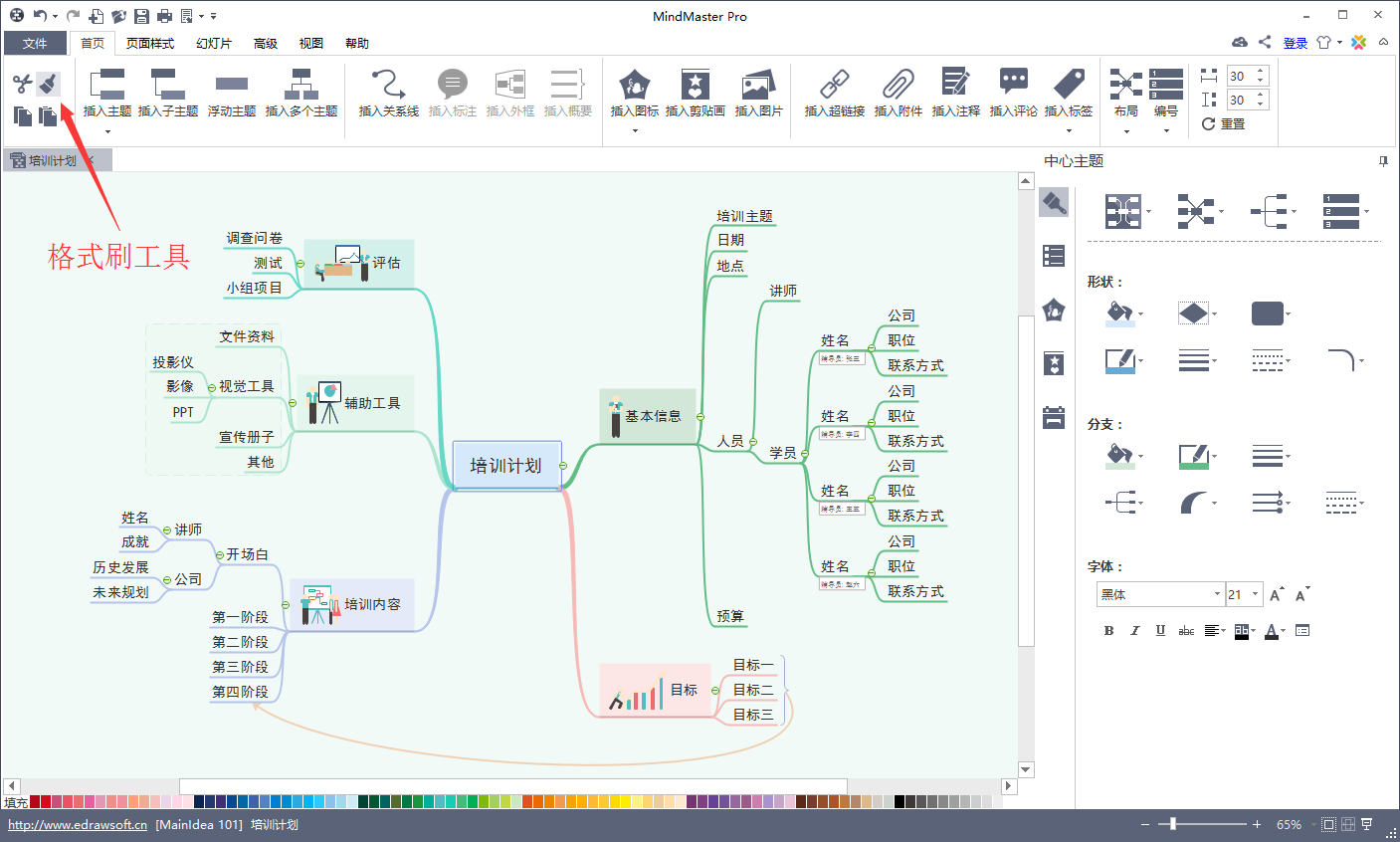
Task: Click 插入图标 insert icon button
Action: 634,86
